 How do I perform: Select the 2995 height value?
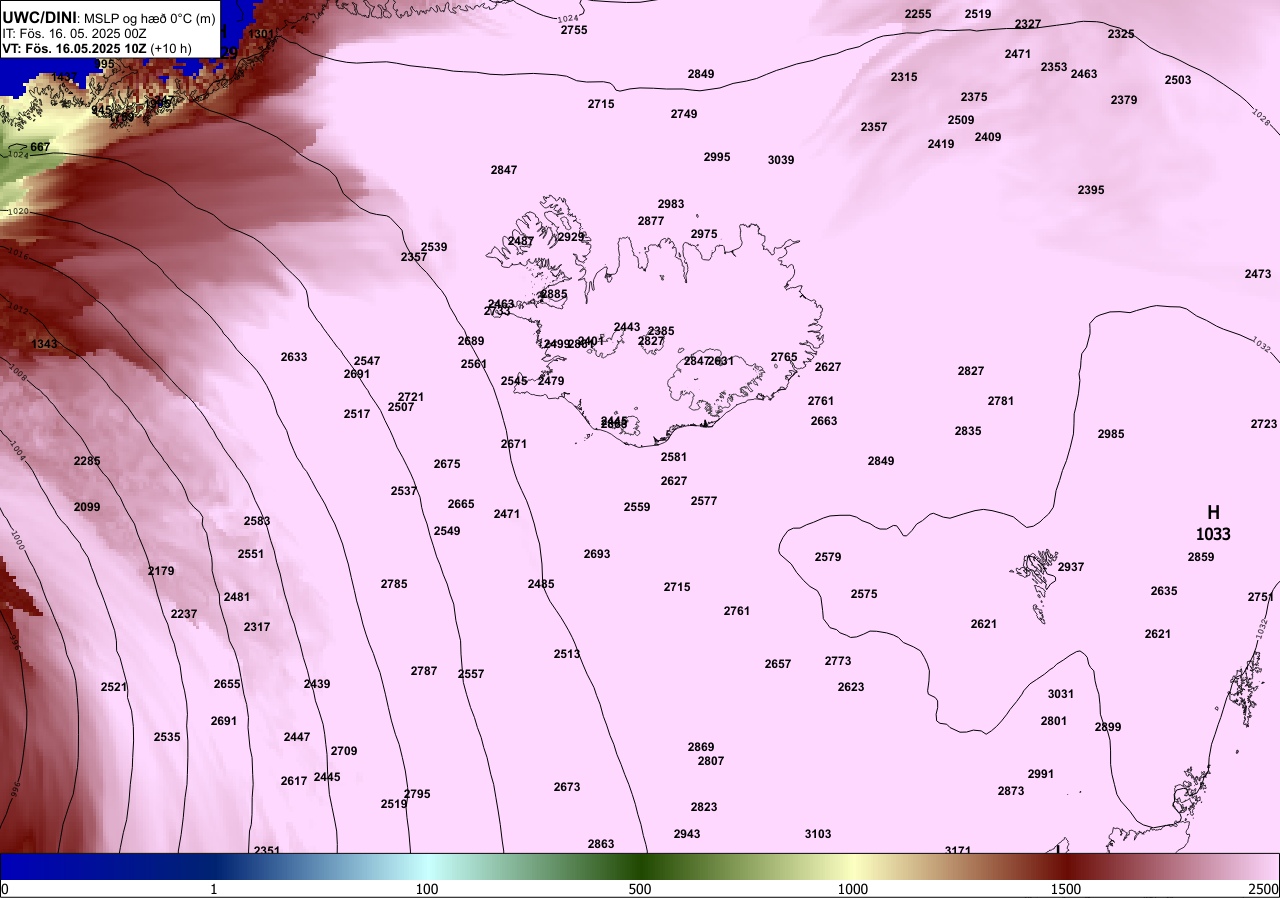point(717,157)
